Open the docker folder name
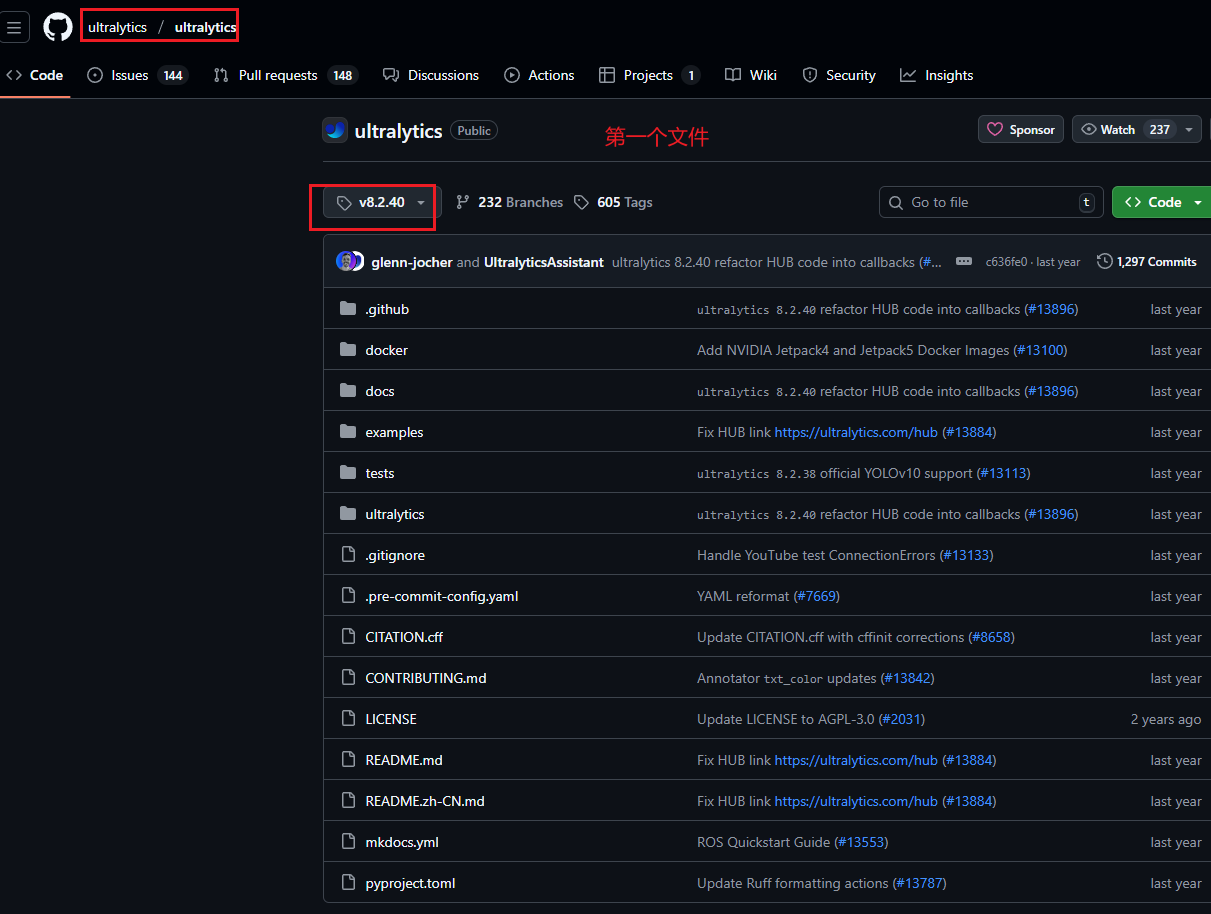1211x914 pixels. tap(386, 350)
